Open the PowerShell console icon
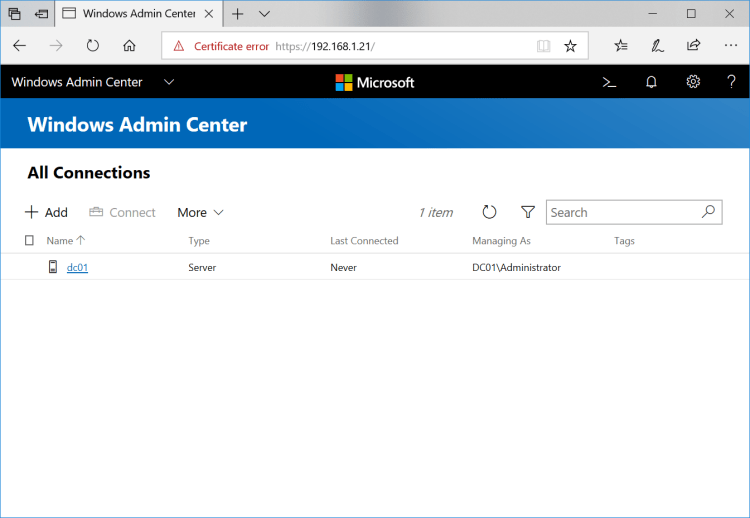 (608, 82)
